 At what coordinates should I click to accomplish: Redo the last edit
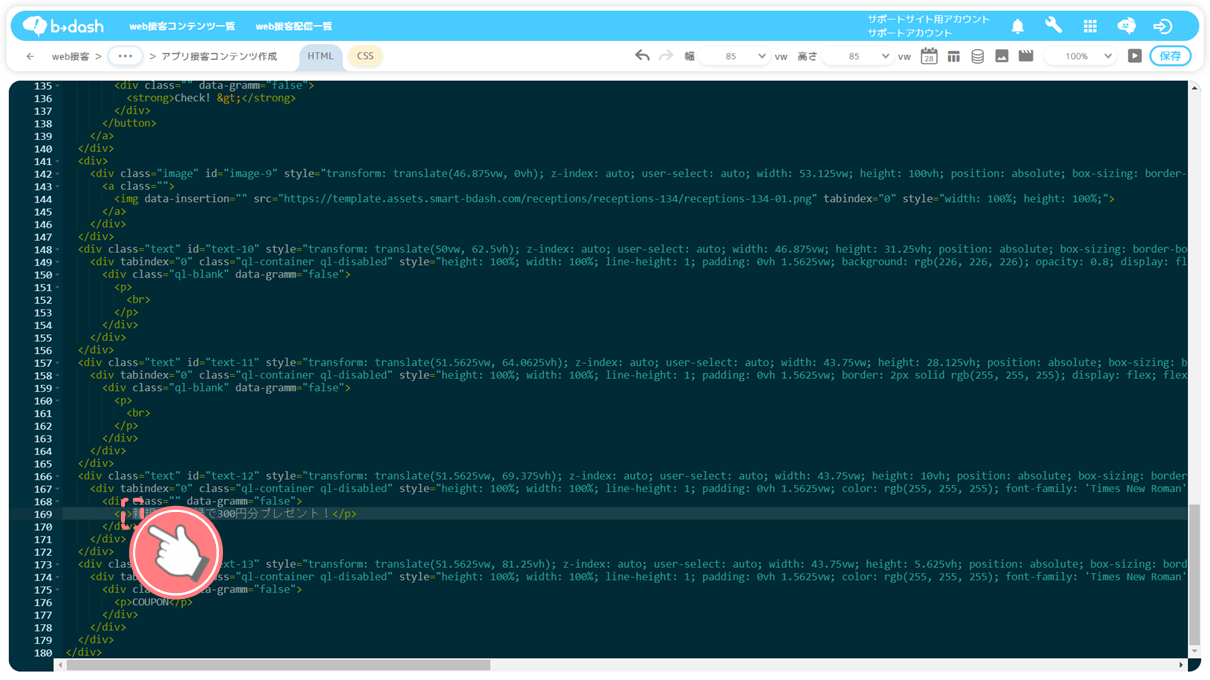pos(666,56)
